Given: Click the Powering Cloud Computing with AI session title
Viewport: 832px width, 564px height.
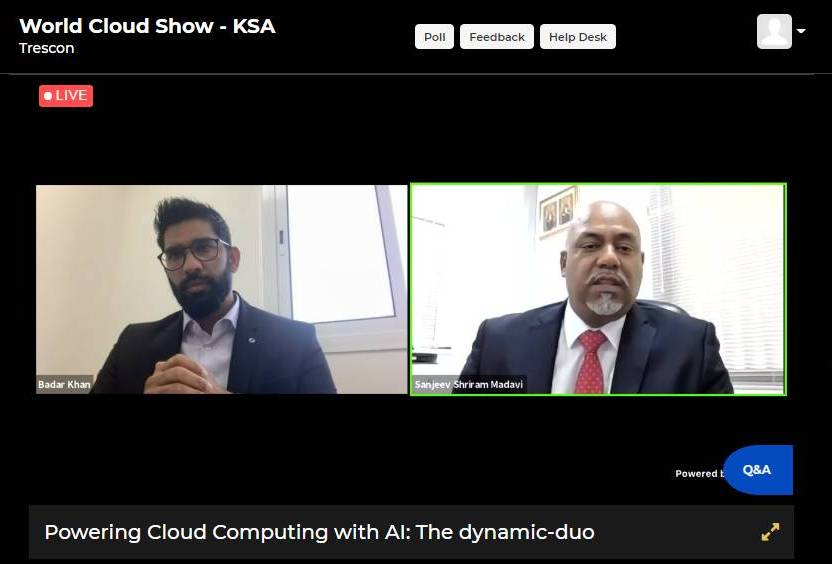Looking at the screenshot, I should click(319, 532).
